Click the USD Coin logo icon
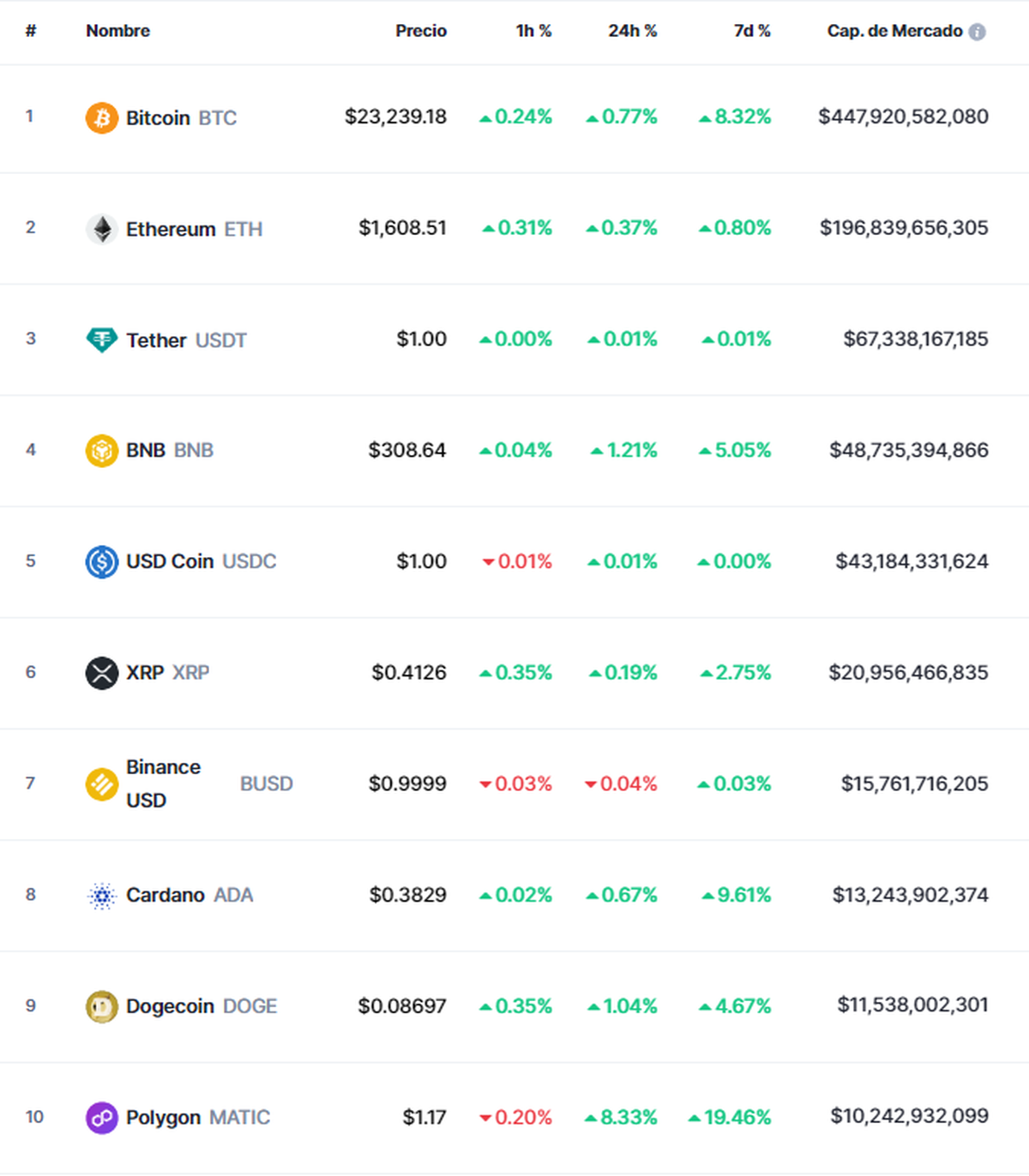 [x=102, y=561]
